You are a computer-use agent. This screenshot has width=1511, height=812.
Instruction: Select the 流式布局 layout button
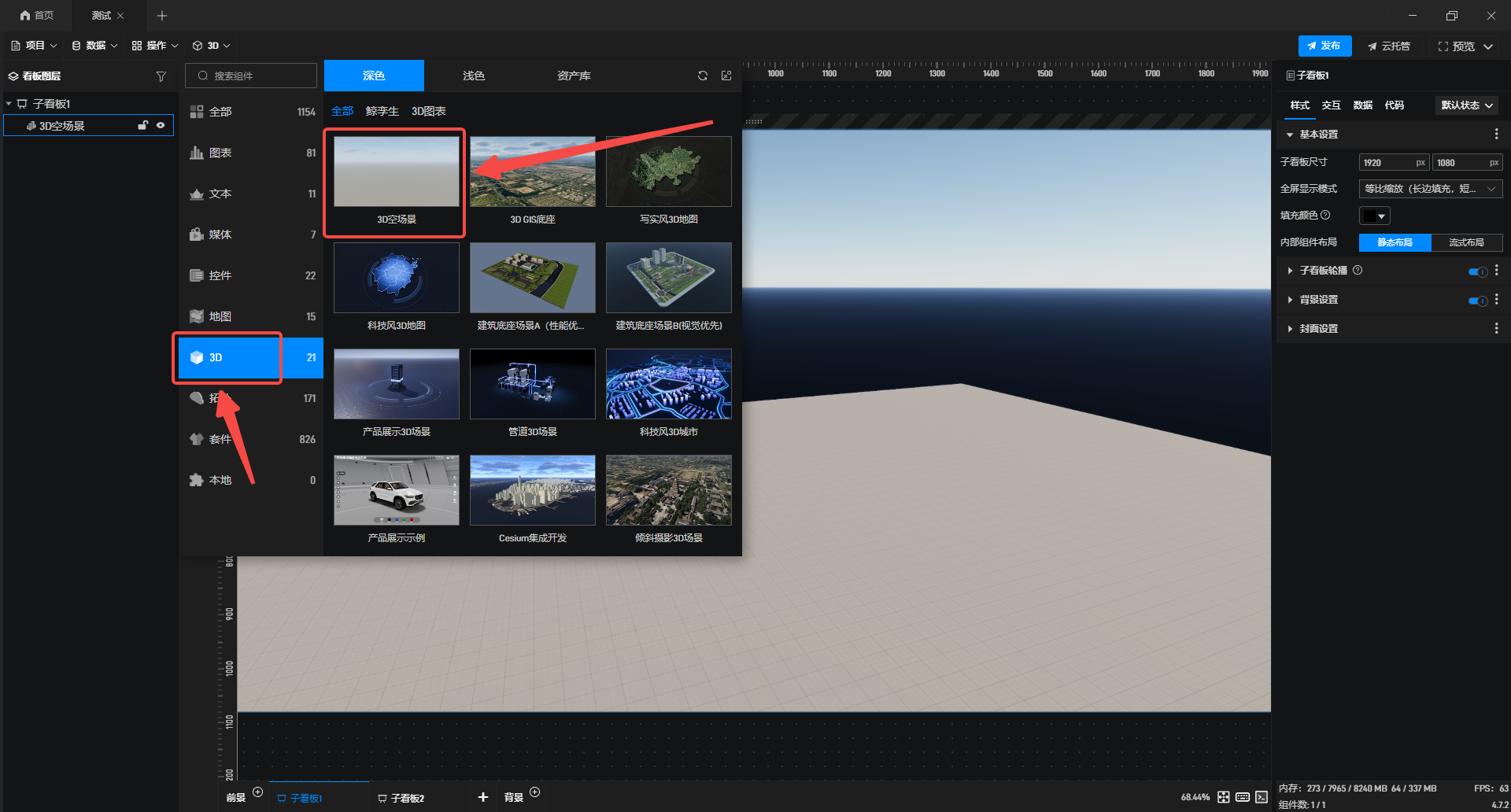pos(1466,242)
